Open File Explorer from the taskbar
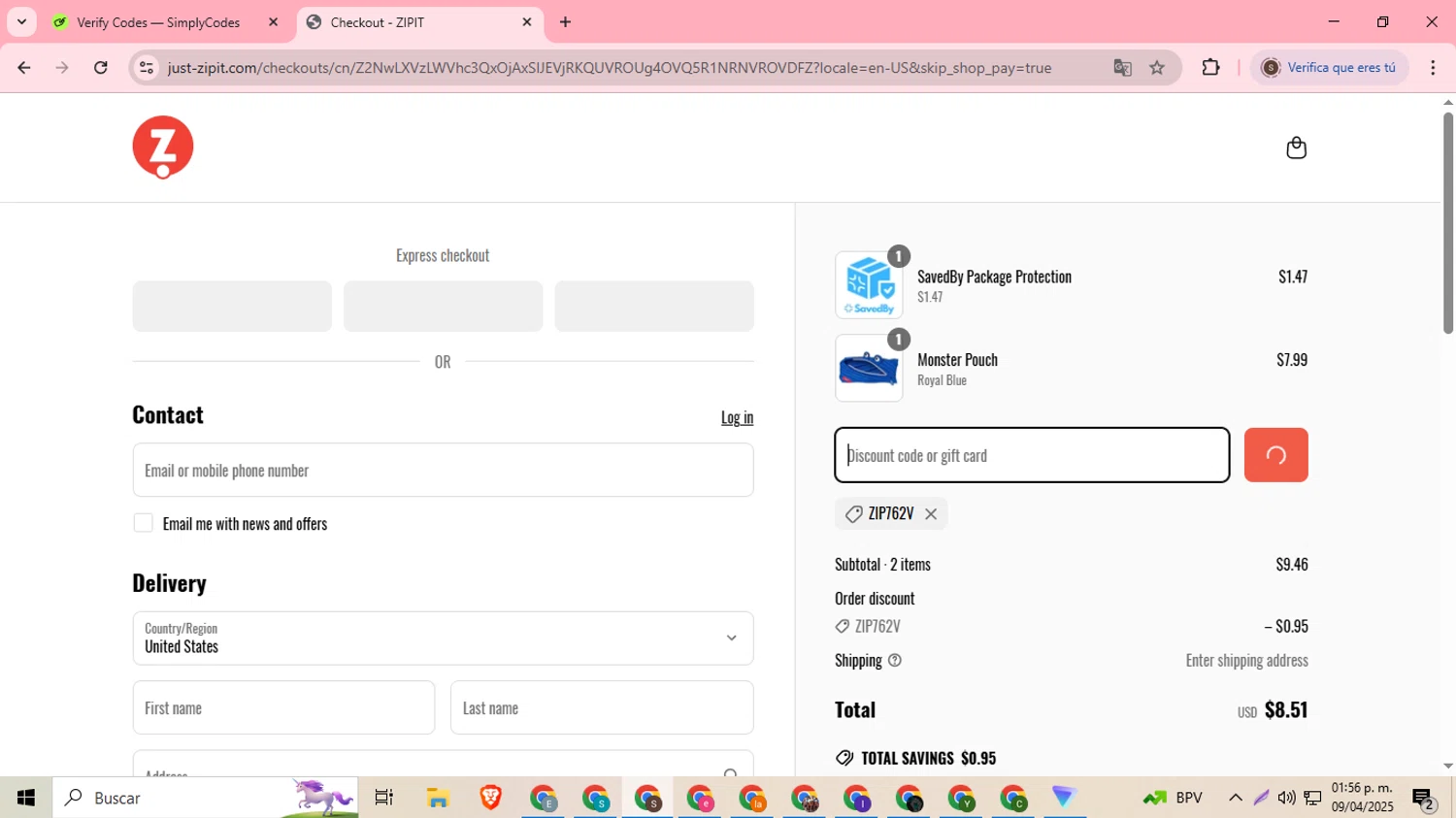The width and height of the screenshot is (1456, 818). click(438, 798)
